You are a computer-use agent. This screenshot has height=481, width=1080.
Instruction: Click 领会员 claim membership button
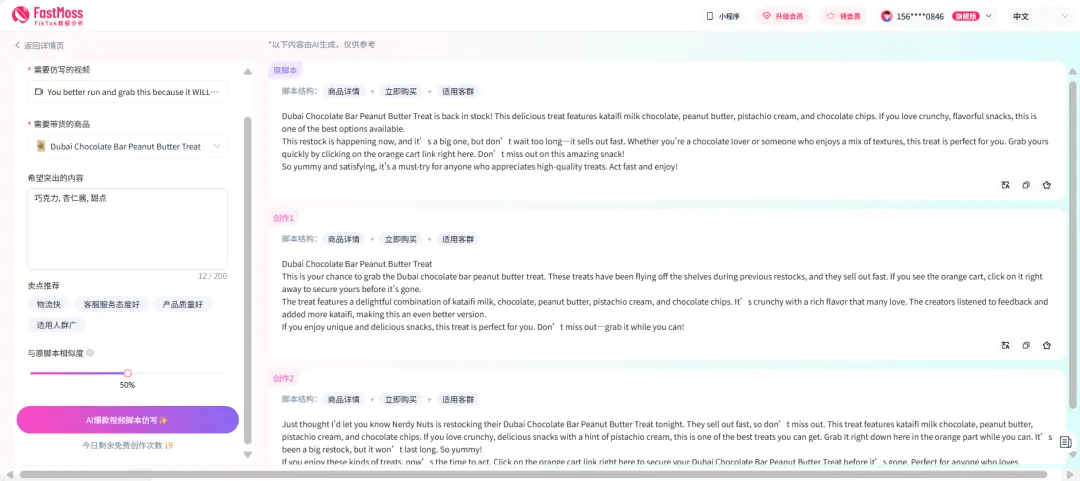[x=844, y=16]
